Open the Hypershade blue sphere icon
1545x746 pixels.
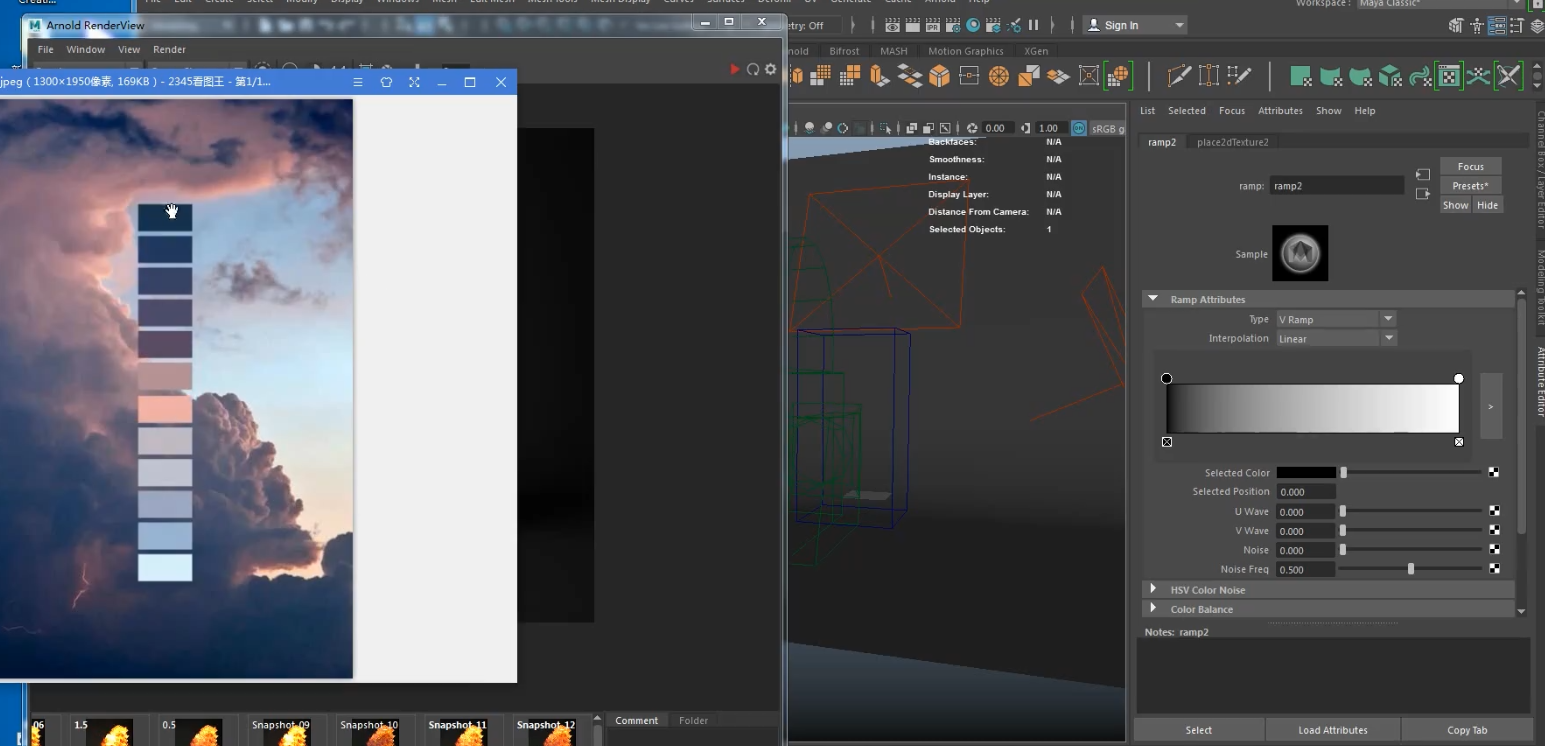click(973, 25)
